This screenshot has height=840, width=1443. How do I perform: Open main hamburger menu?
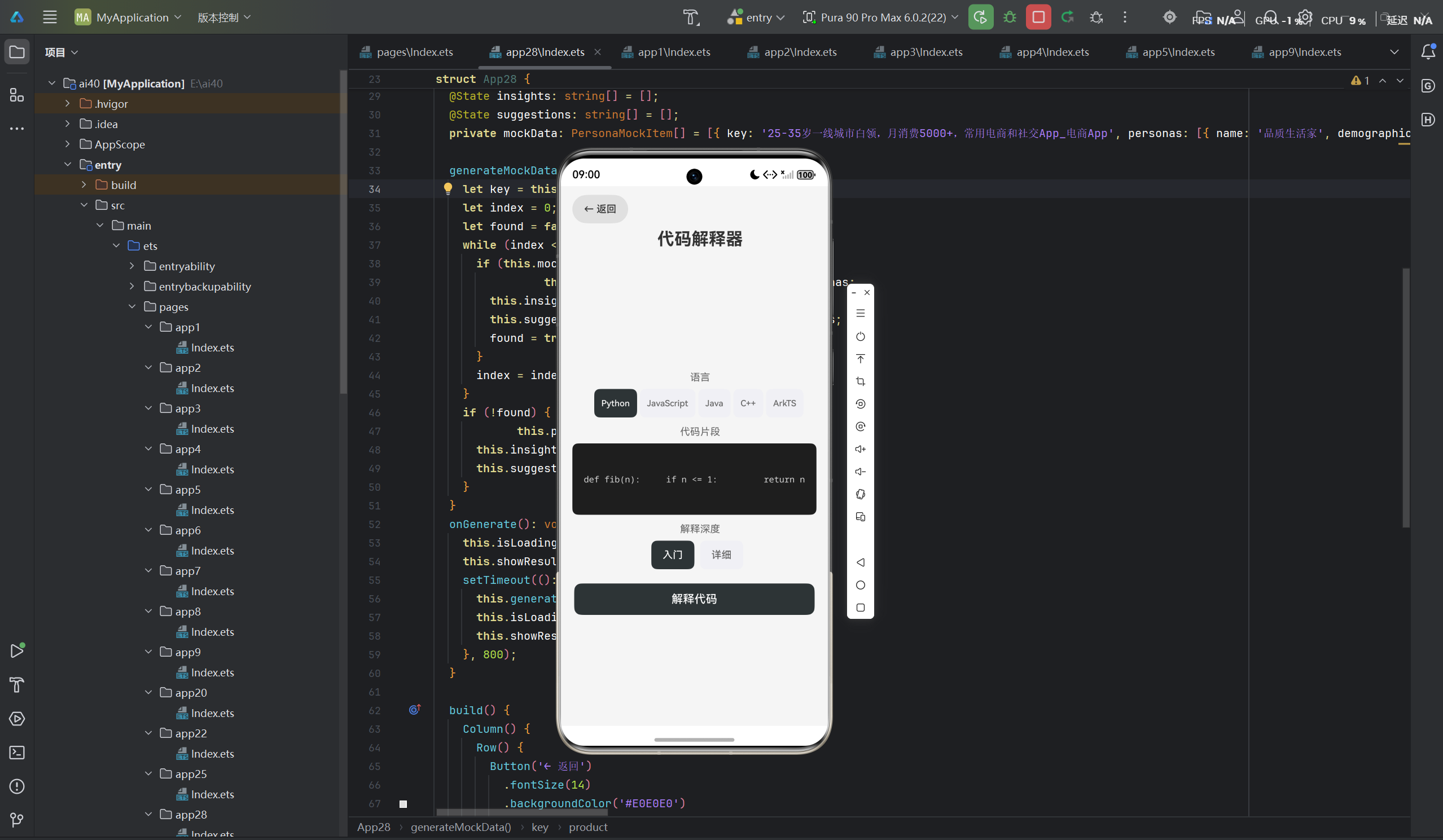pyautogui.click(x=50, y=17)
